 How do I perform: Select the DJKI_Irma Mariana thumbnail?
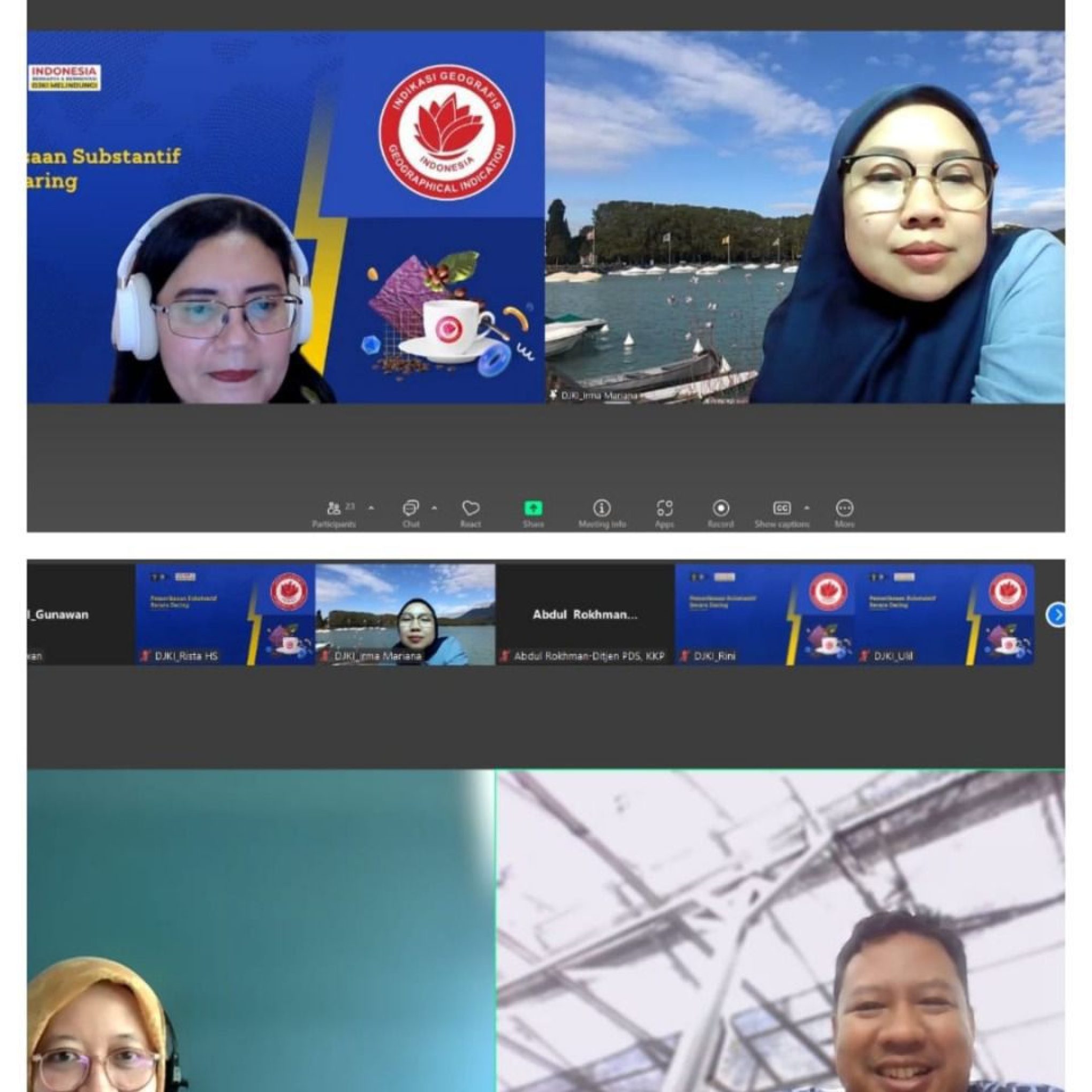(405, 615)
